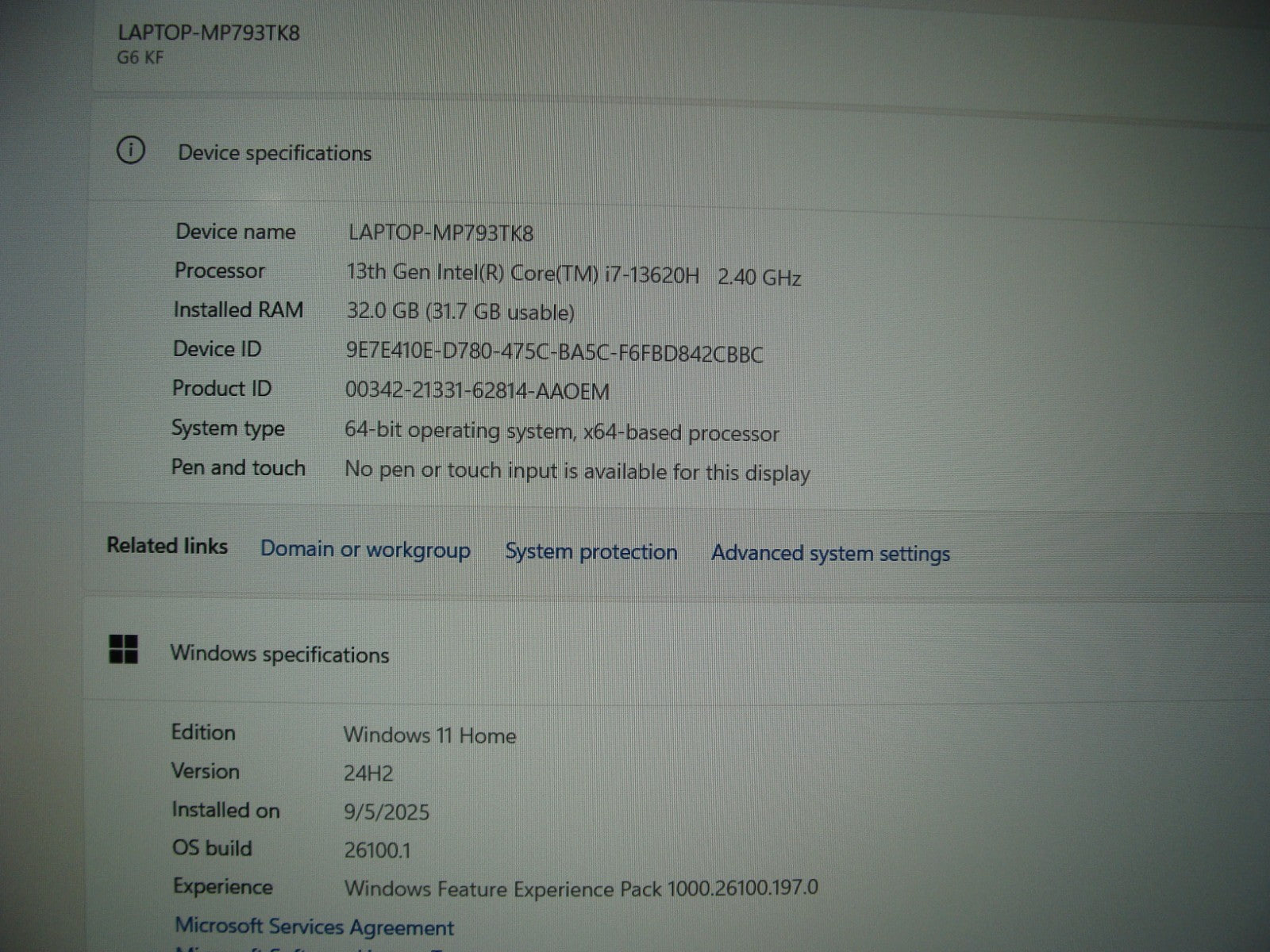Collapse the Device specifications section header
1270x952 pixels.
pyautogui.click(x=275, y=153)
